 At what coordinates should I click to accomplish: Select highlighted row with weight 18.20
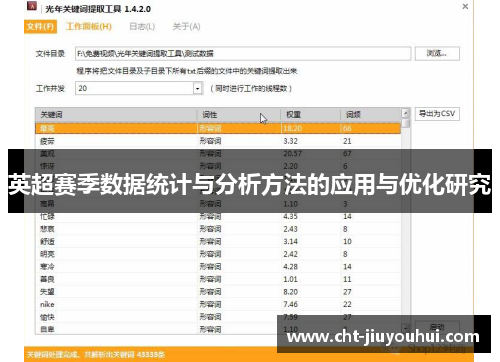(218, 128)
